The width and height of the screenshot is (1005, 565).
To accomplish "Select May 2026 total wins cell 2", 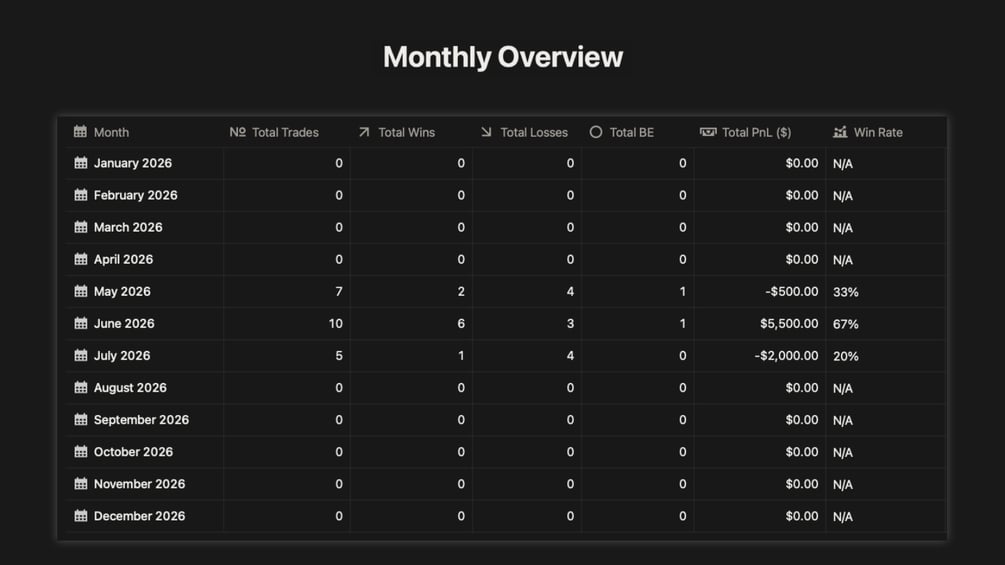I will 411,291.
